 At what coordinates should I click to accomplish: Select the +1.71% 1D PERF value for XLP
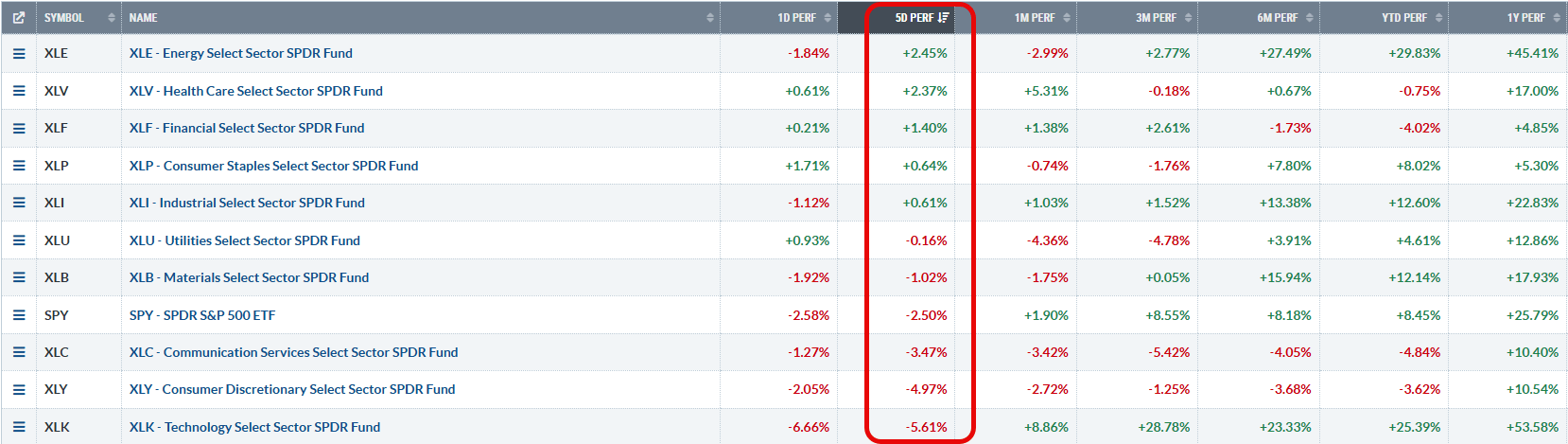click(808, 166)
